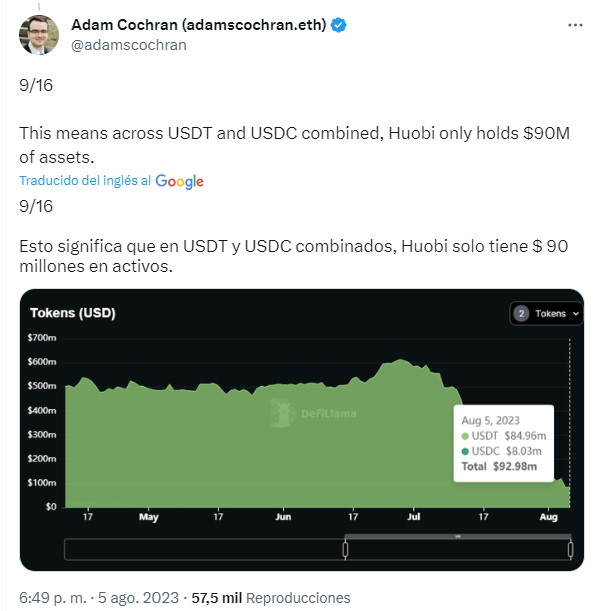Viewport: 598px width, 611px height.
Task: Click the blue verified badge icon
Action: click(338, 25)
